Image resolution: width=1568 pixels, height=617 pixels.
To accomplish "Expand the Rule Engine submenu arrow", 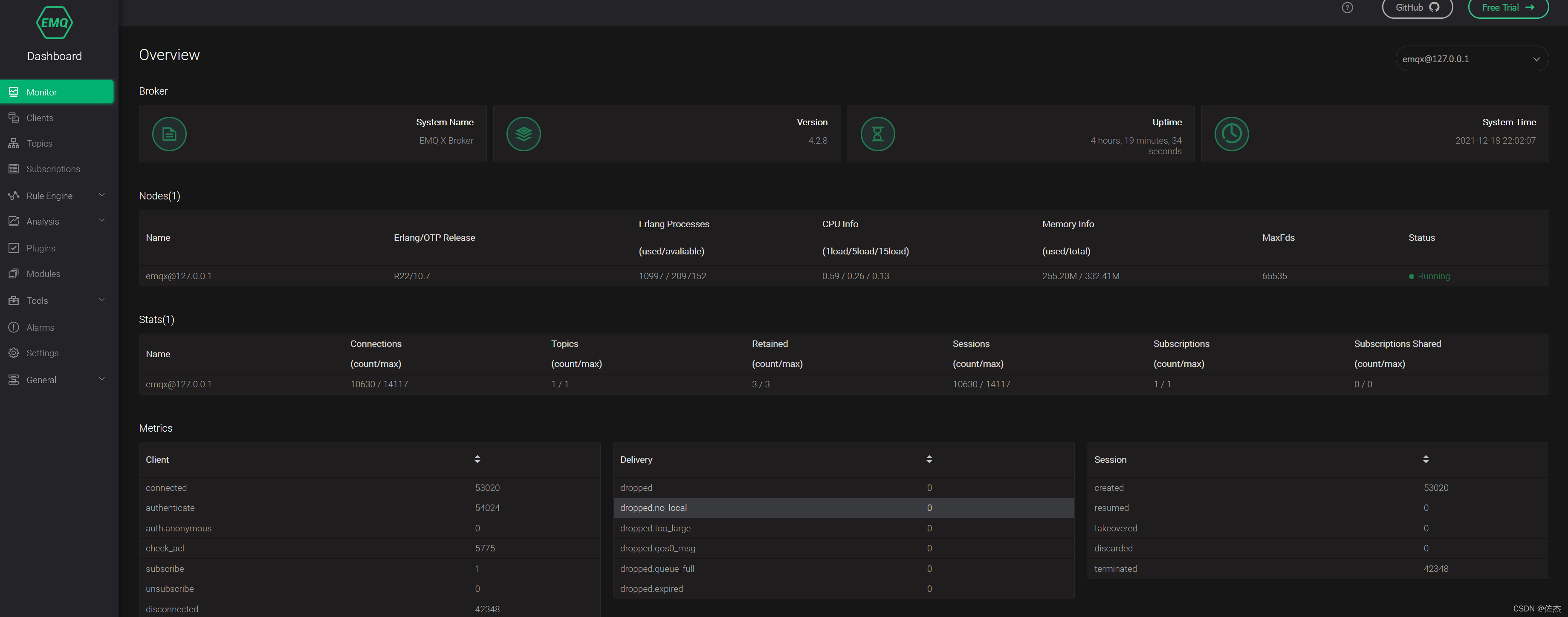I will pos(101,195).
